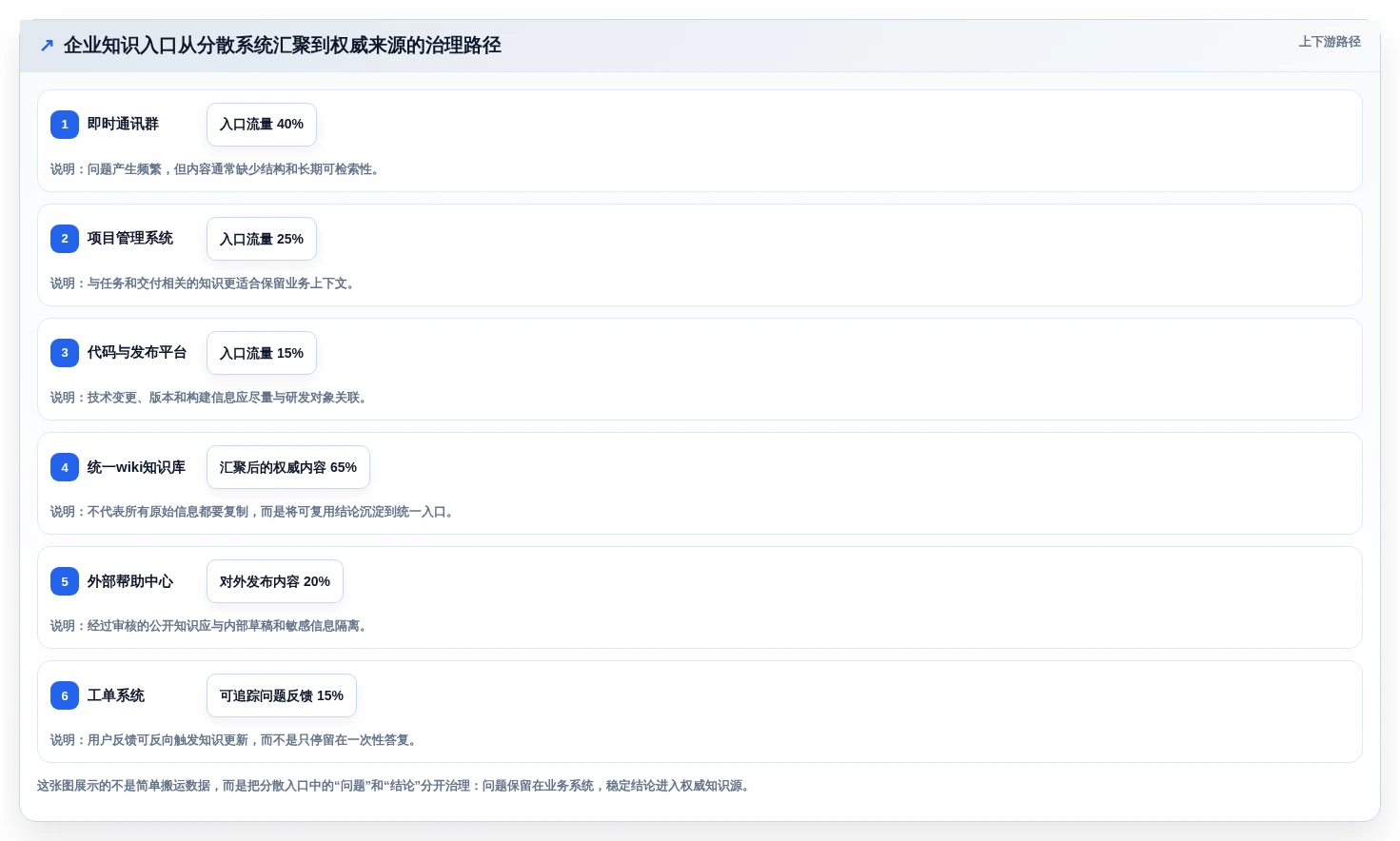The image size is (1400, 841).
Task: Click the arrow icon beside the title
Action: (47, 46)
